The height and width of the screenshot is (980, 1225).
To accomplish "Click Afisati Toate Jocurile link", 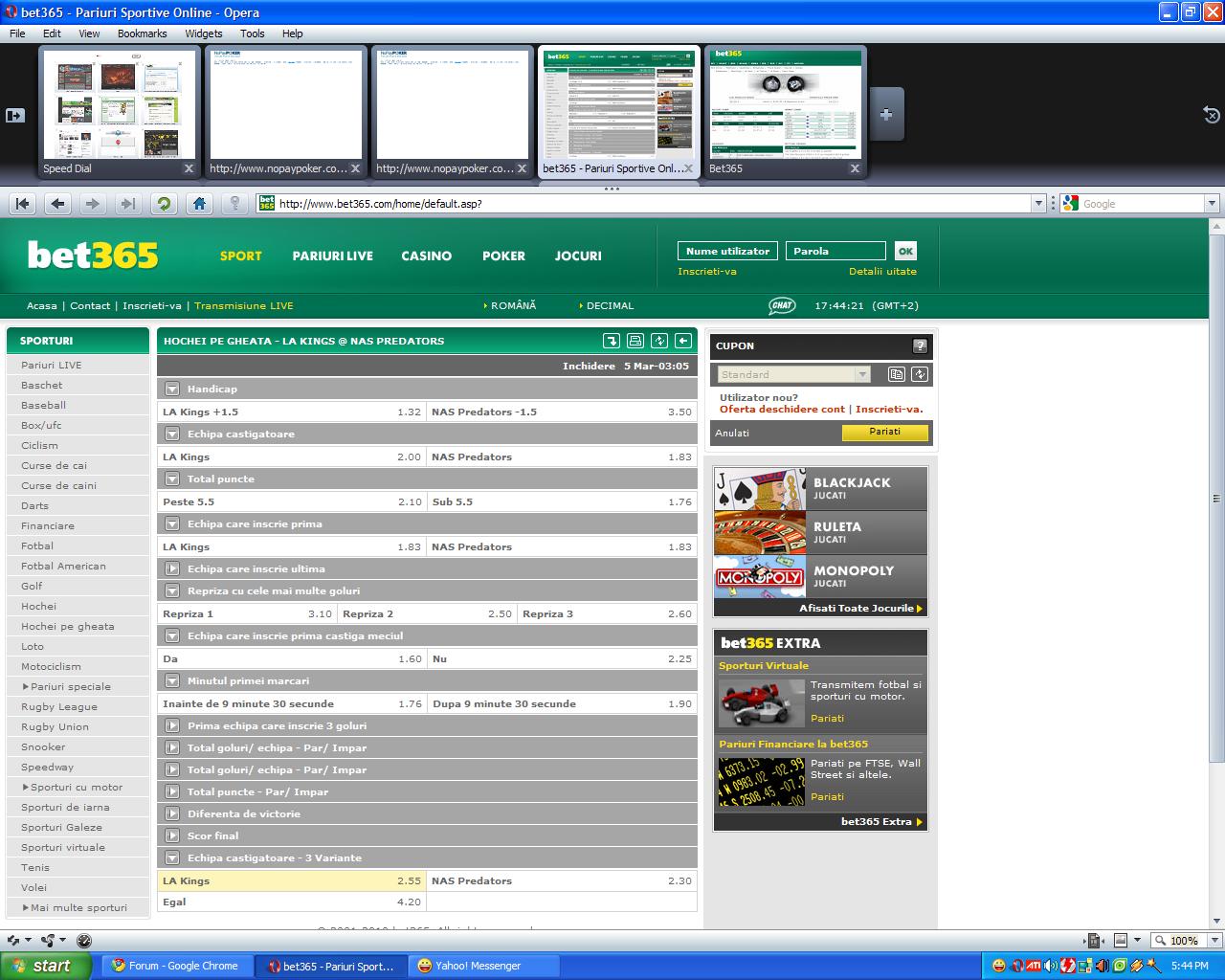I will pyautogui.click(x=860, y=608).
